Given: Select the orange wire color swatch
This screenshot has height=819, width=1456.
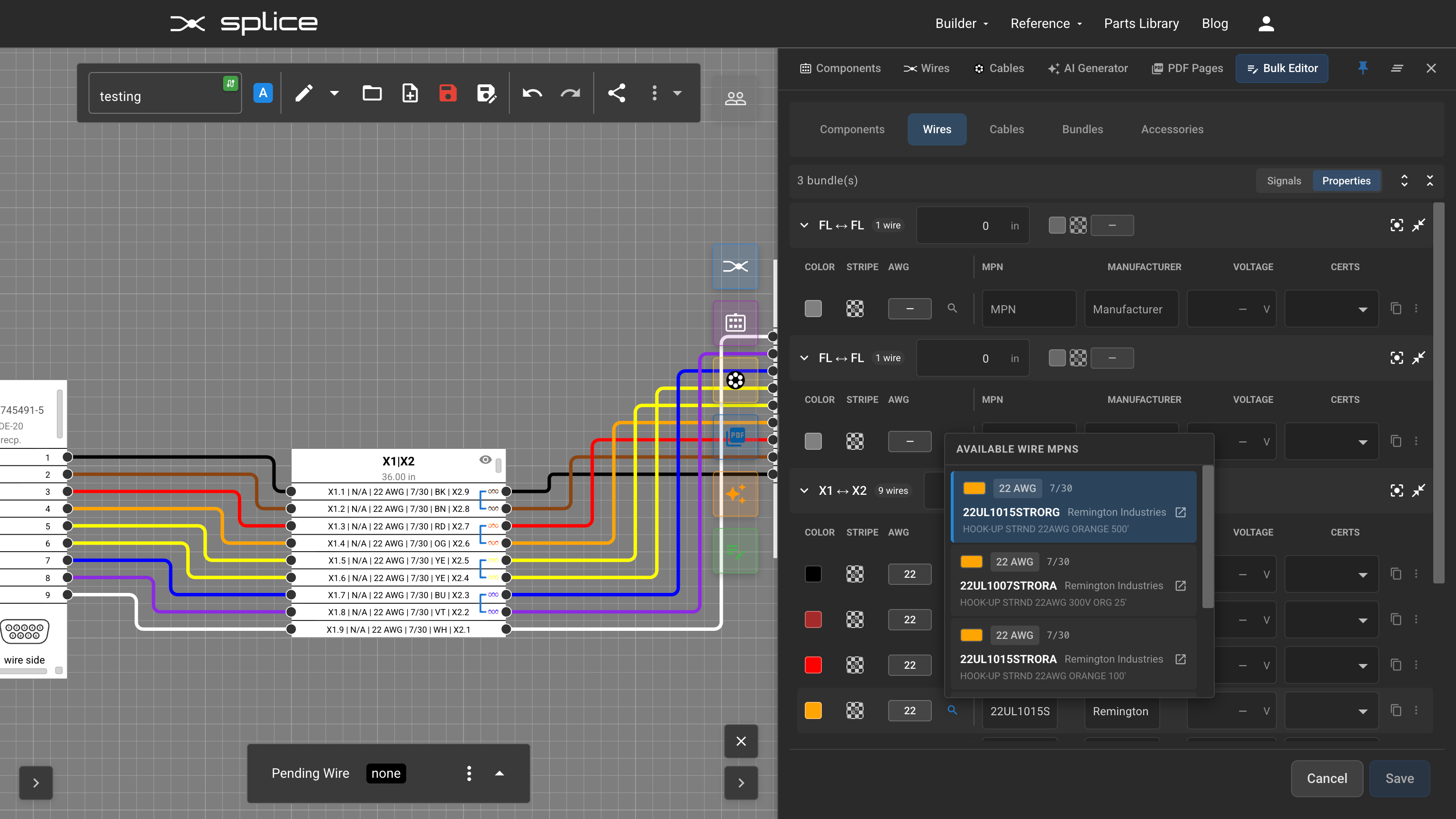Looking at the screenshot, I should [x=813, y=710].
